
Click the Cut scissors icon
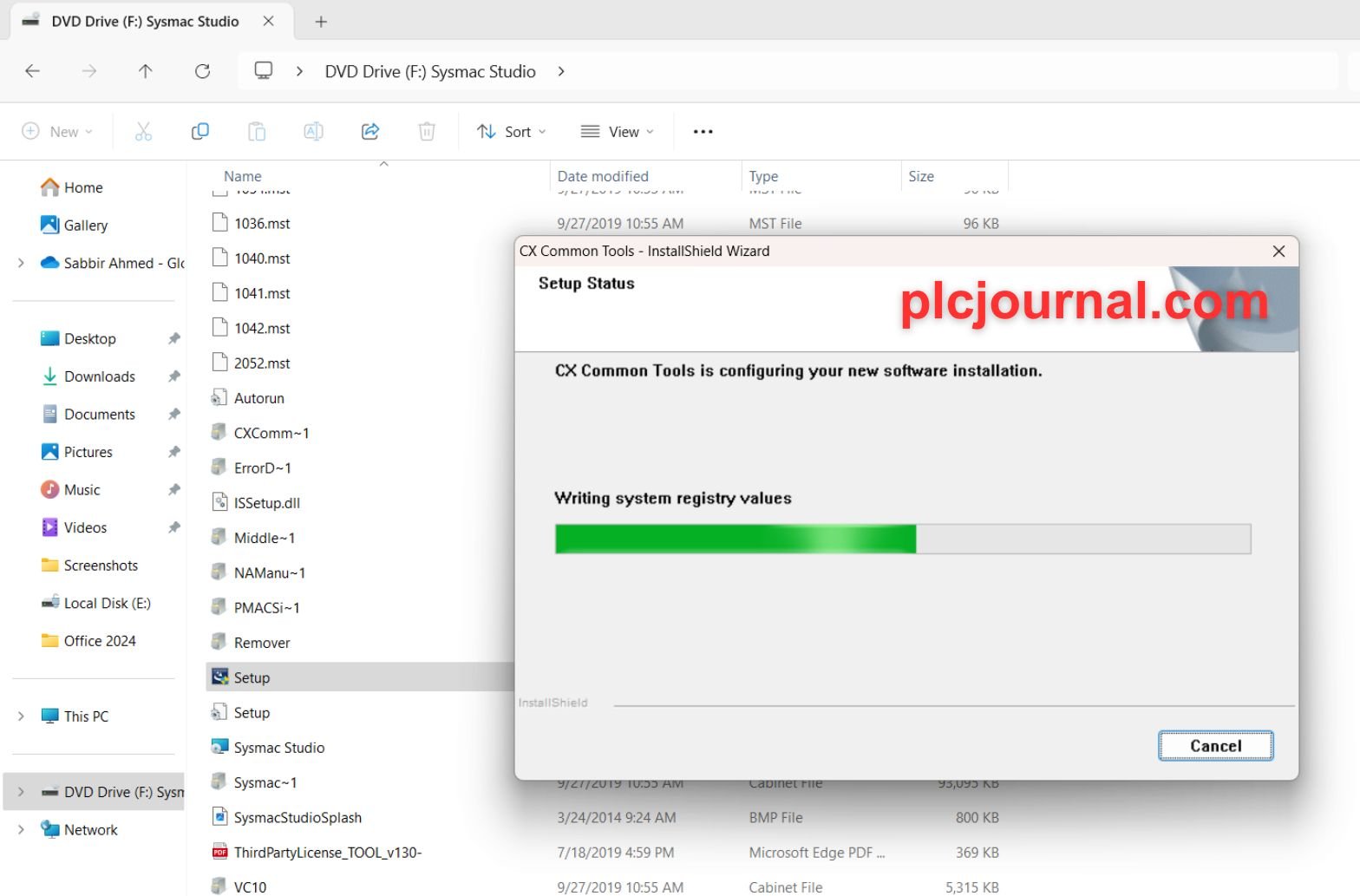(x=143, y=132)
